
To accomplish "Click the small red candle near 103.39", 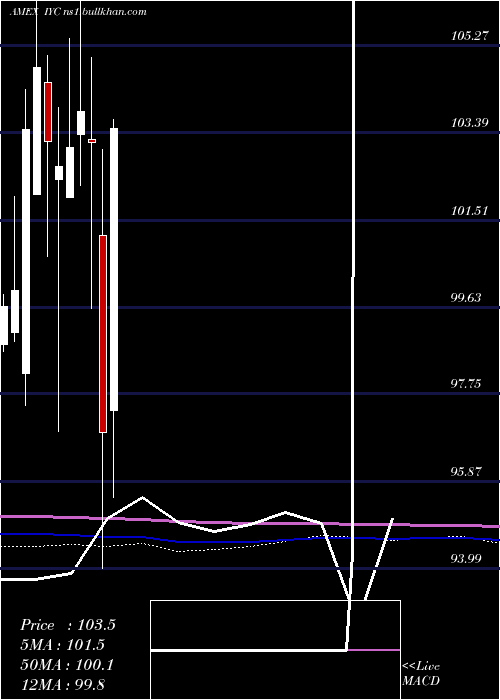I will [92, 141].
